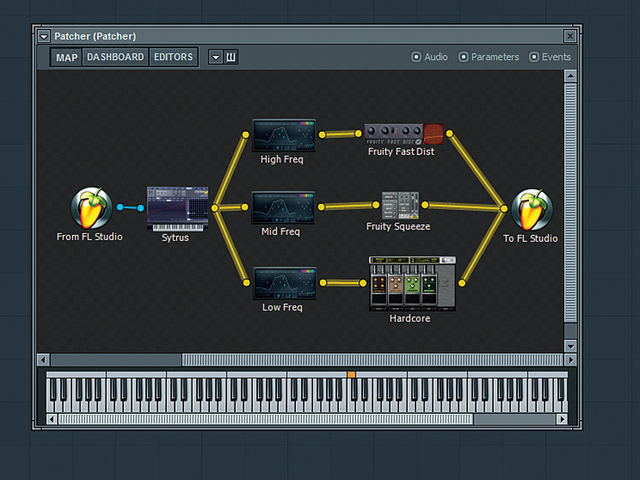Viewport: 640px width, 480px height.
Task: Click the Patcher (Patcher) title text
Action: click(95, 36)
